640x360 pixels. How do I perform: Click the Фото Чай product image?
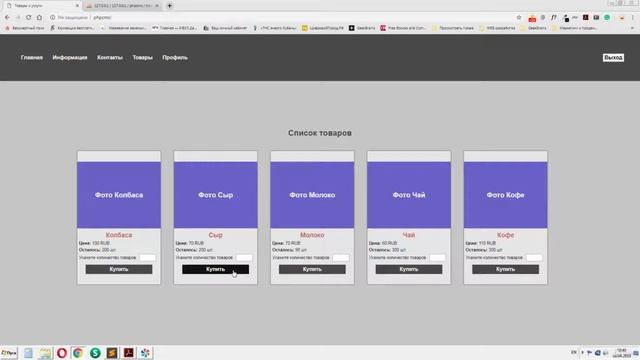point(409,195)
